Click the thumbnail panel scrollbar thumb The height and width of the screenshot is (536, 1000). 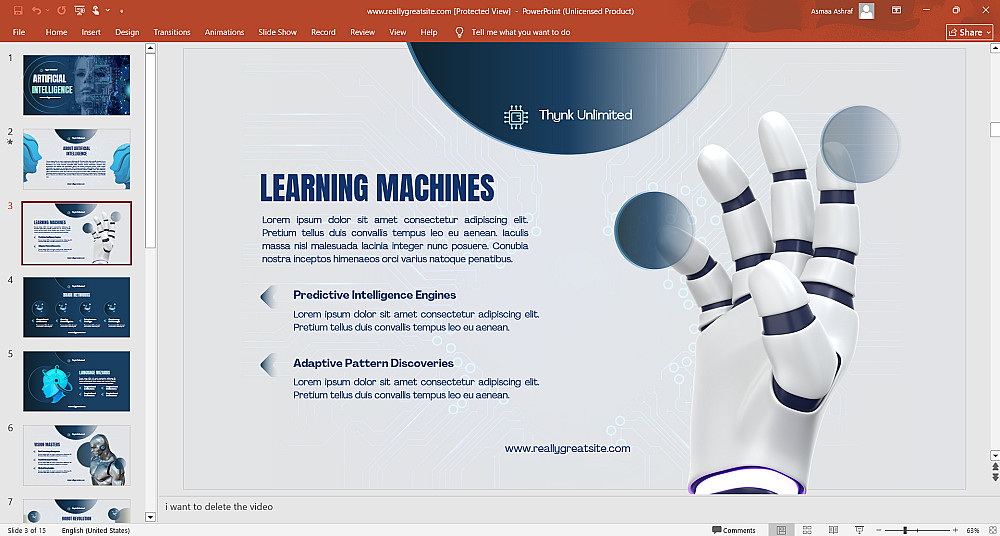(151, 150)
